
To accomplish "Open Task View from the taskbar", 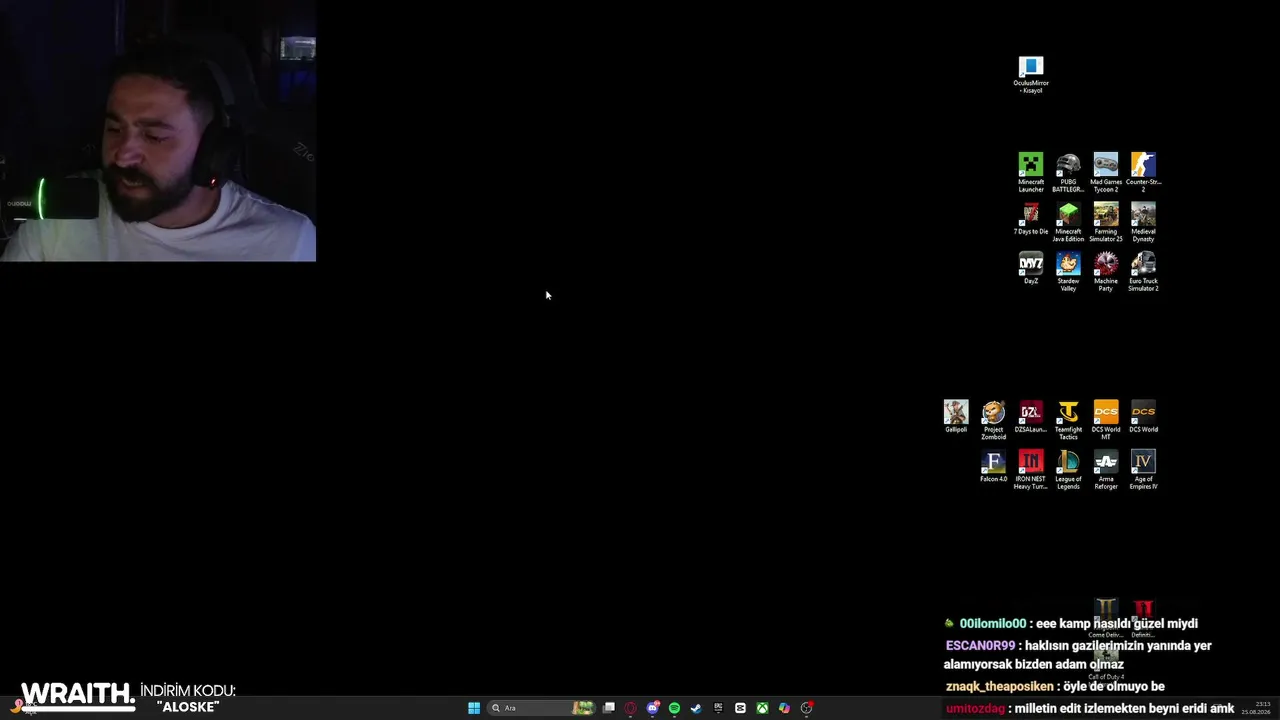I will point(608,708).
